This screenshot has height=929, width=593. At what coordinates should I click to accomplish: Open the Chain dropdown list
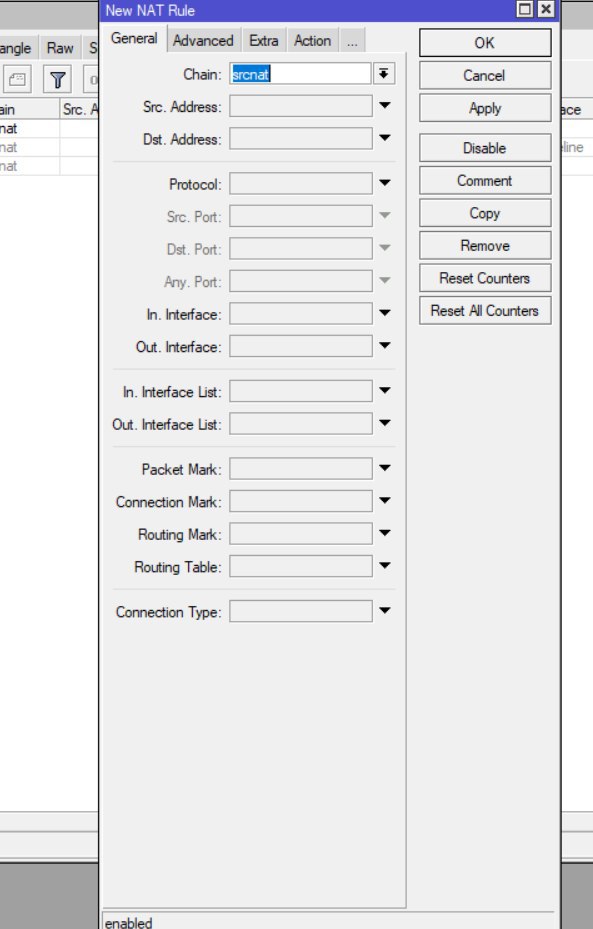pos(384,74)
